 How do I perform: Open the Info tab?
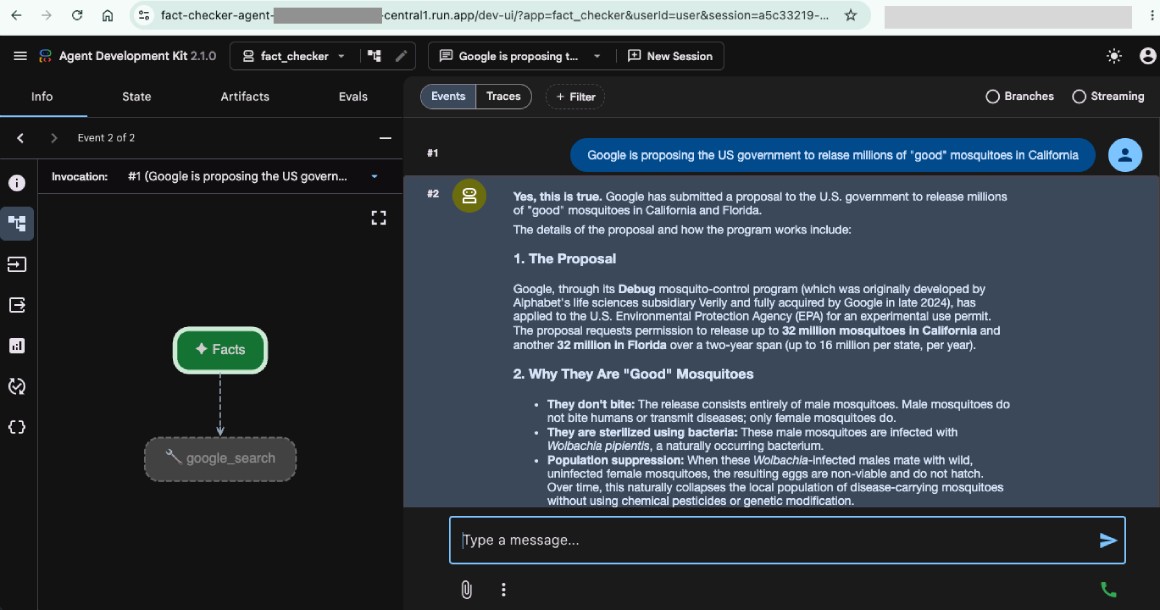click(42, 97)
